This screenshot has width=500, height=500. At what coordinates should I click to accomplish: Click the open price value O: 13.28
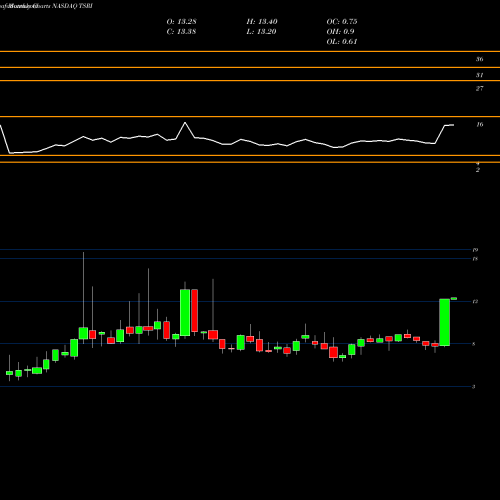point(181,22)
